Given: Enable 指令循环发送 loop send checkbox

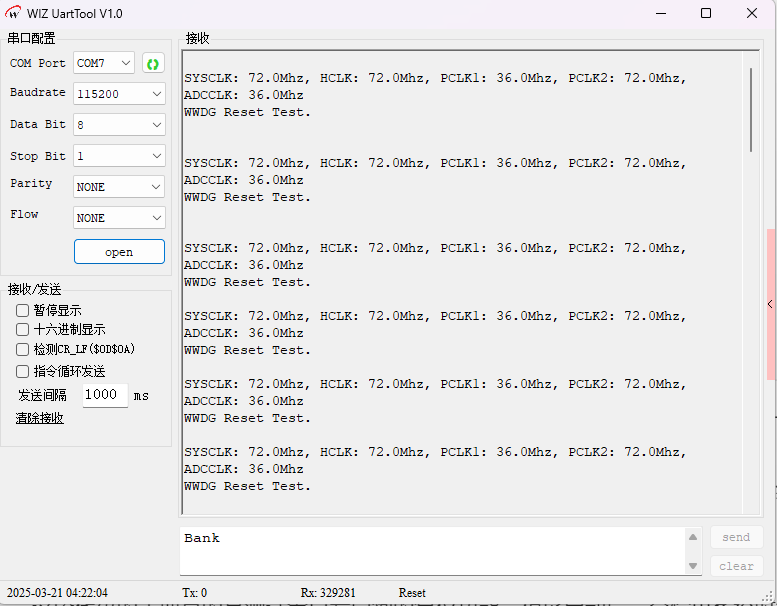Looking at the screenshot, I should 23,371.
